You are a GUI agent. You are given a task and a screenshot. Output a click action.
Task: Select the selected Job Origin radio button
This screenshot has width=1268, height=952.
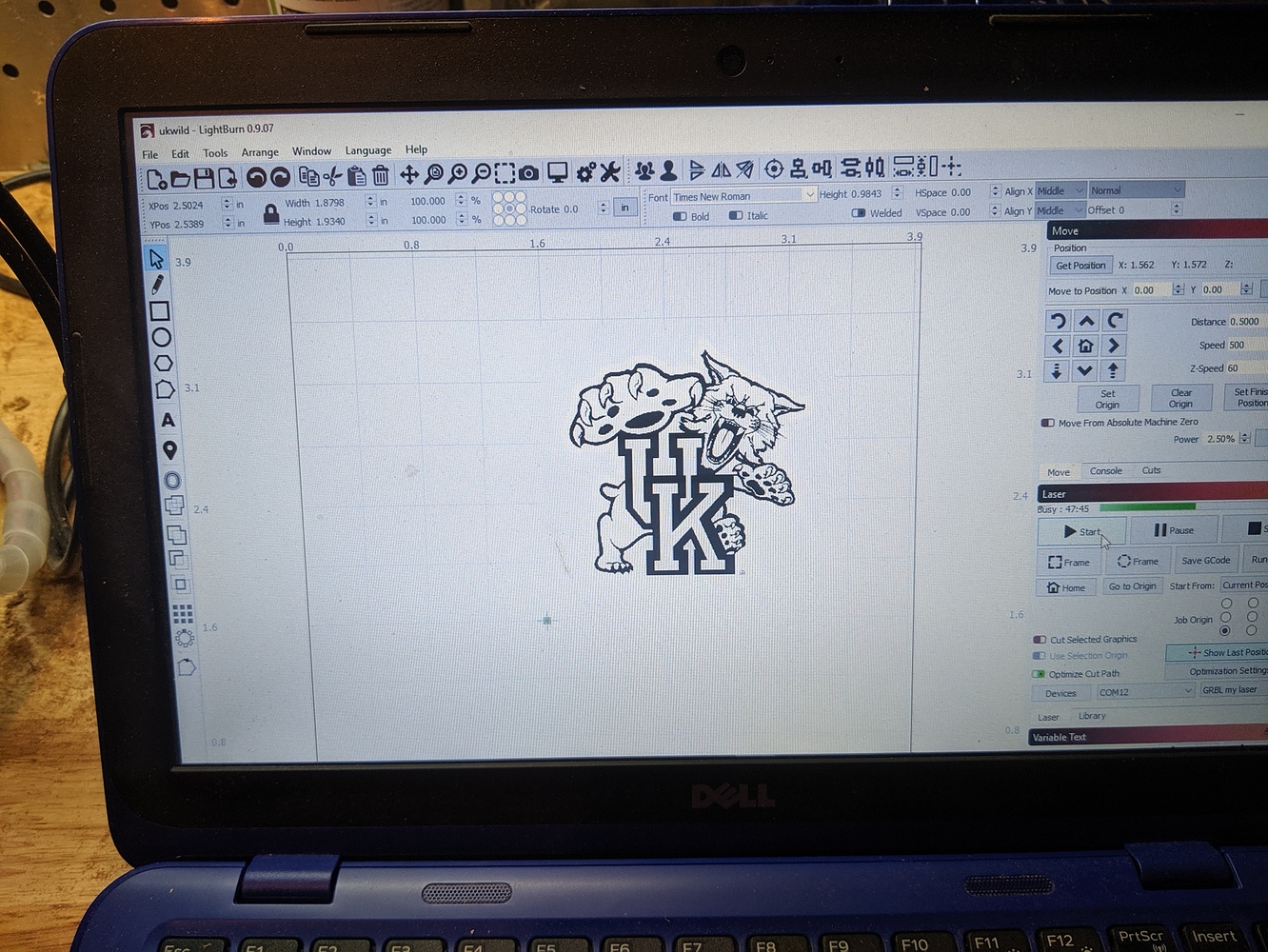click(x=1225, y=630)
